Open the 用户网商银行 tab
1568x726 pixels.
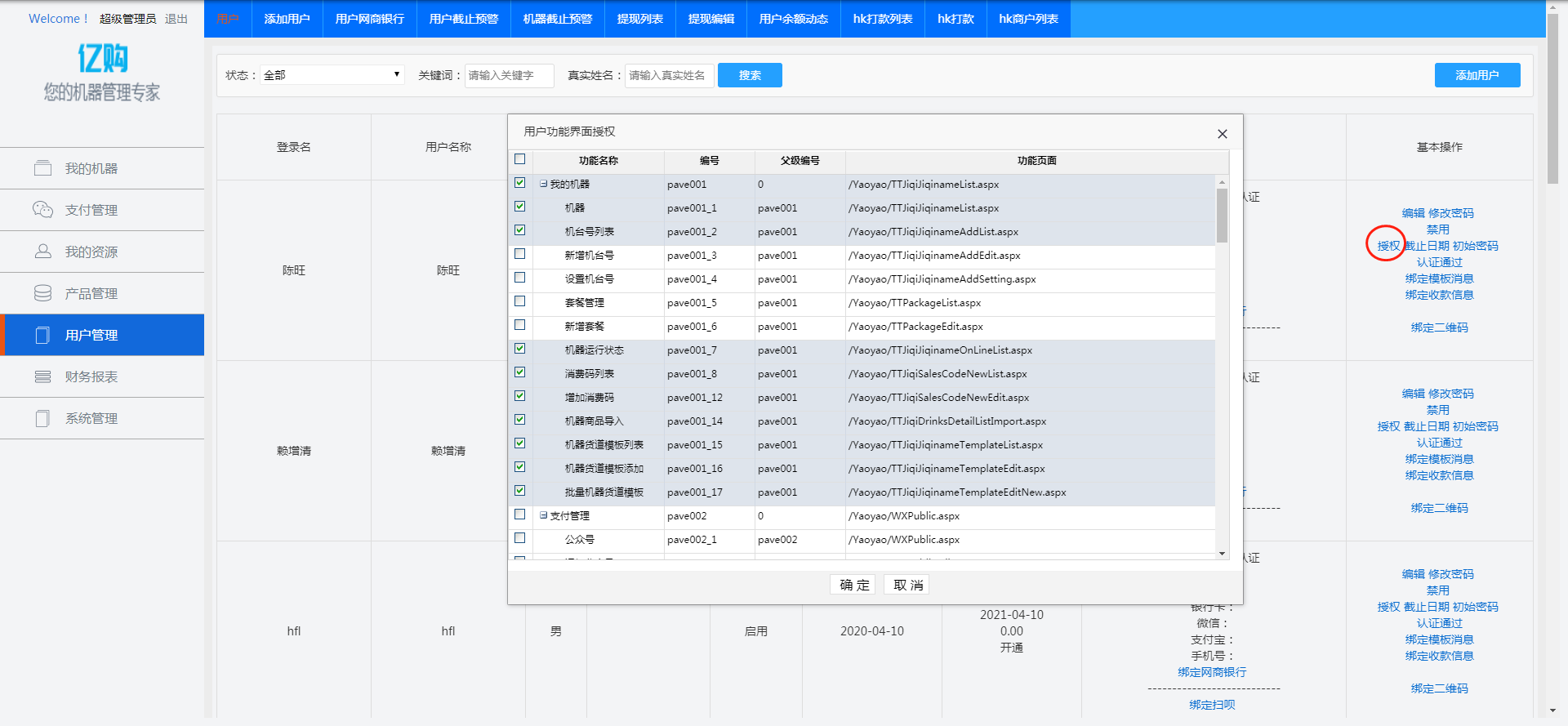[369, 19]
